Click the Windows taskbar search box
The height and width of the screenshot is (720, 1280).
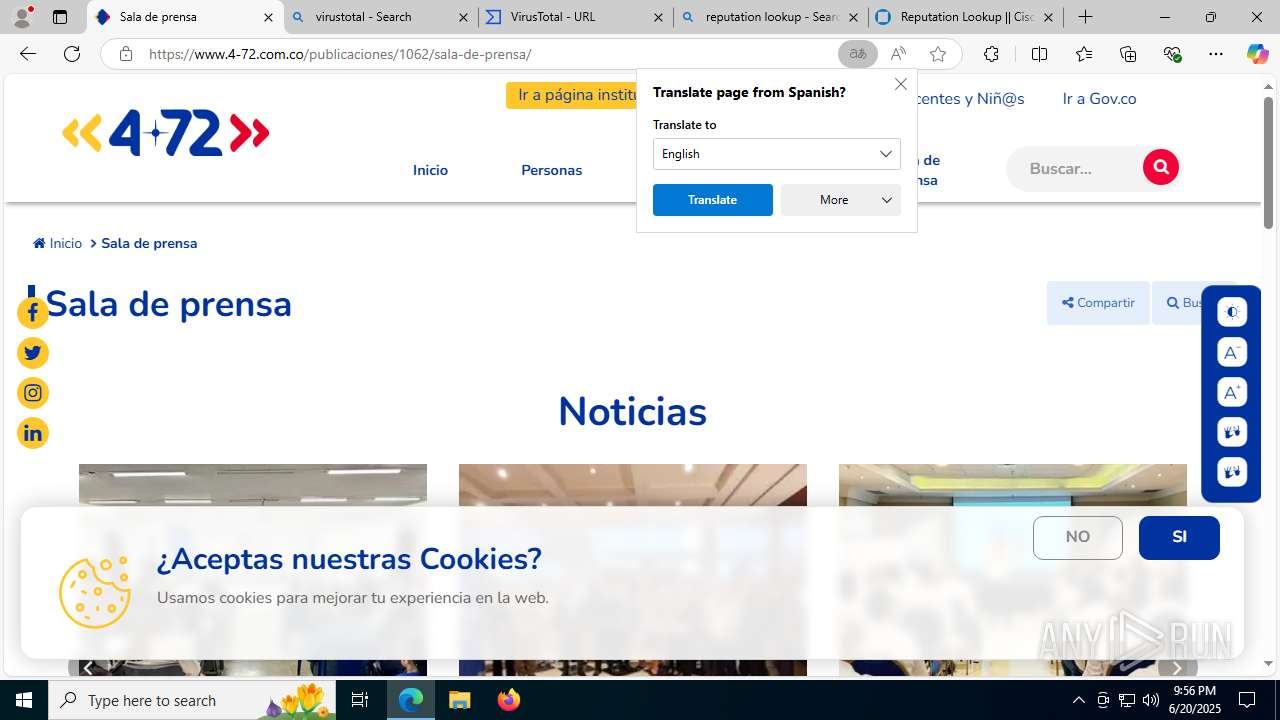coord(192,700)
